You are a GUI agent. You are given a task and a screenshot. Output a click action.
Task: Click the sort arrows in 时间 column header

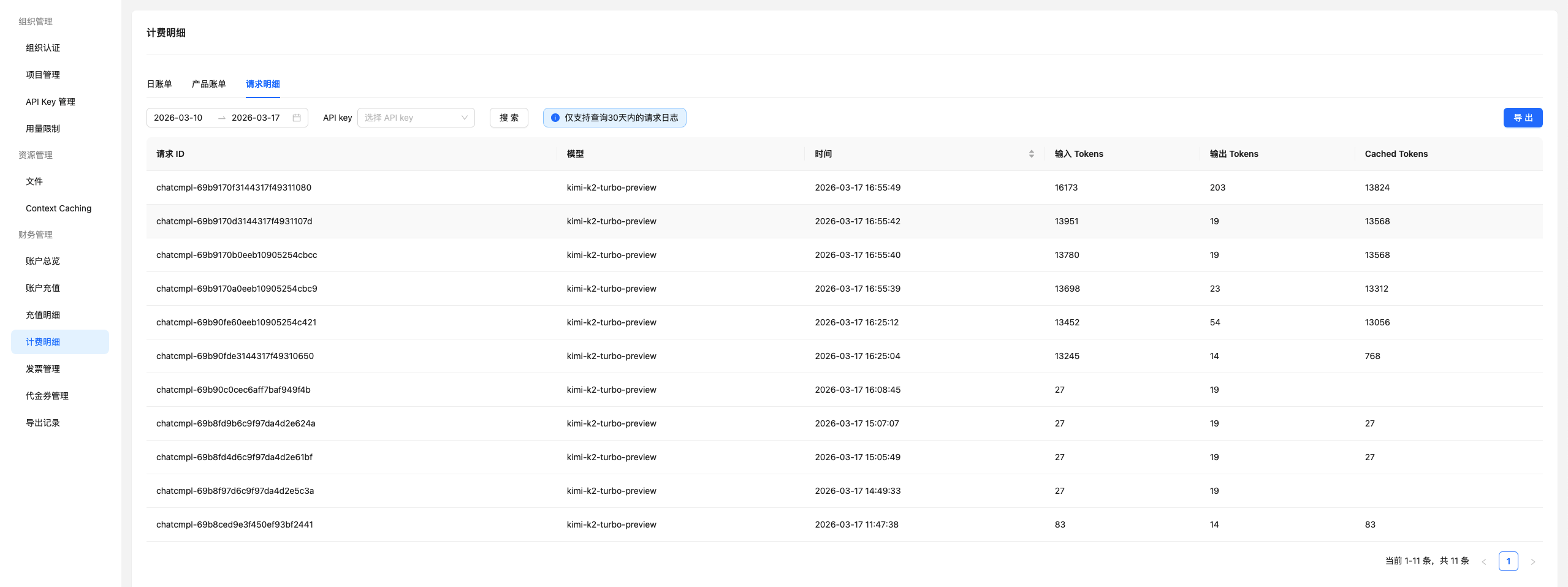point(1032,154)
